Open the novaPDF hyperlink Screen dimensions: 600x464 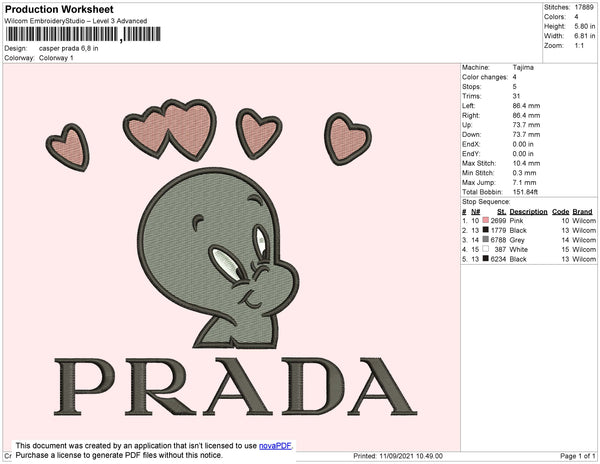coord(275,446)
